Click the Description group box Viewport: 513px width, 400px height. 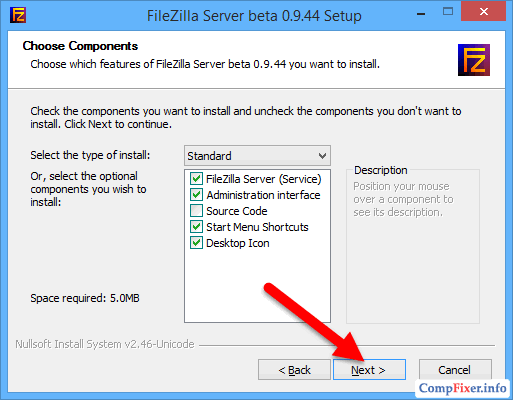click(413, 247)
